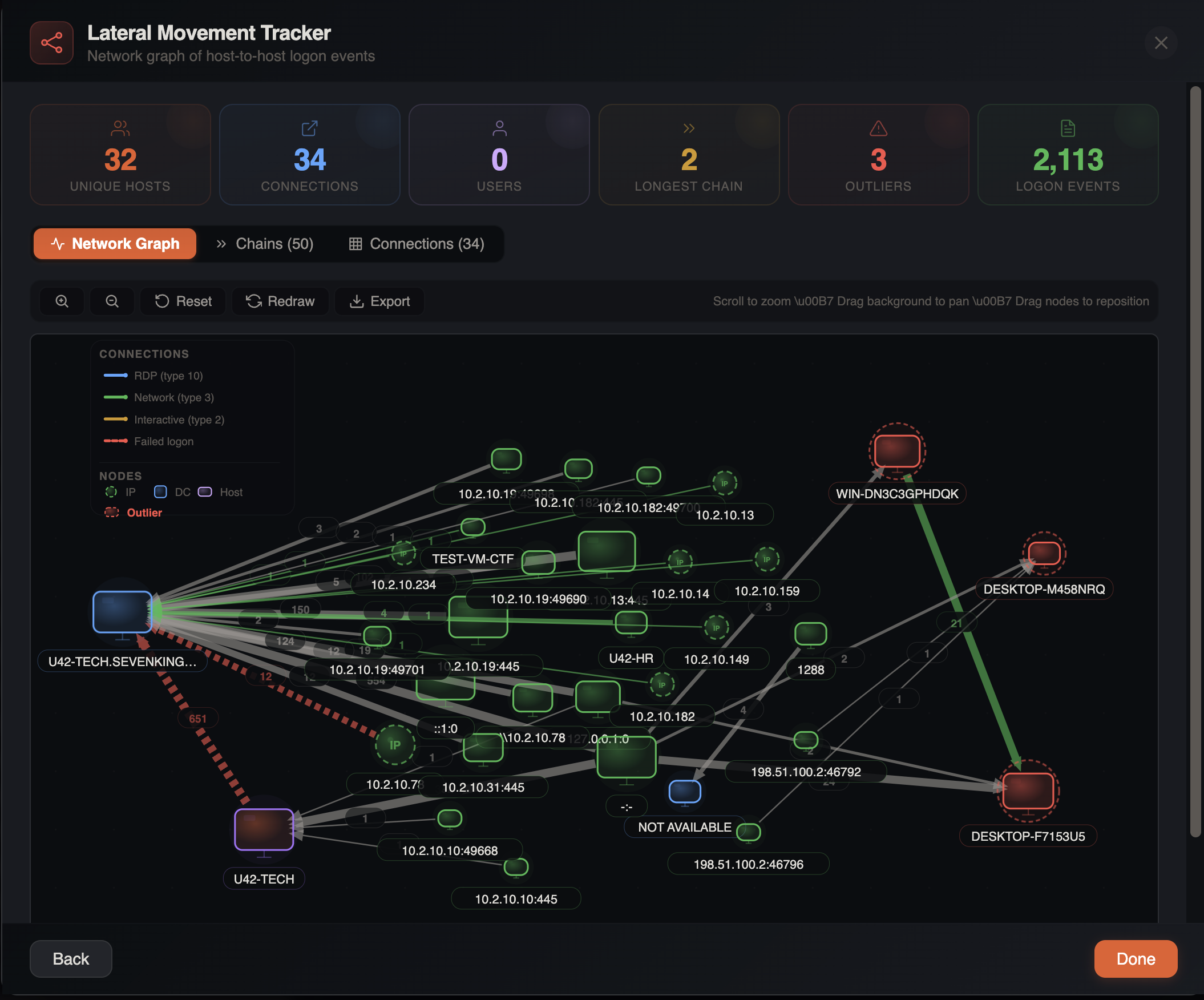This screenshot has width=1204, height=1000.
Task: Click the Users person icon
Action: [x=499, y=128]
